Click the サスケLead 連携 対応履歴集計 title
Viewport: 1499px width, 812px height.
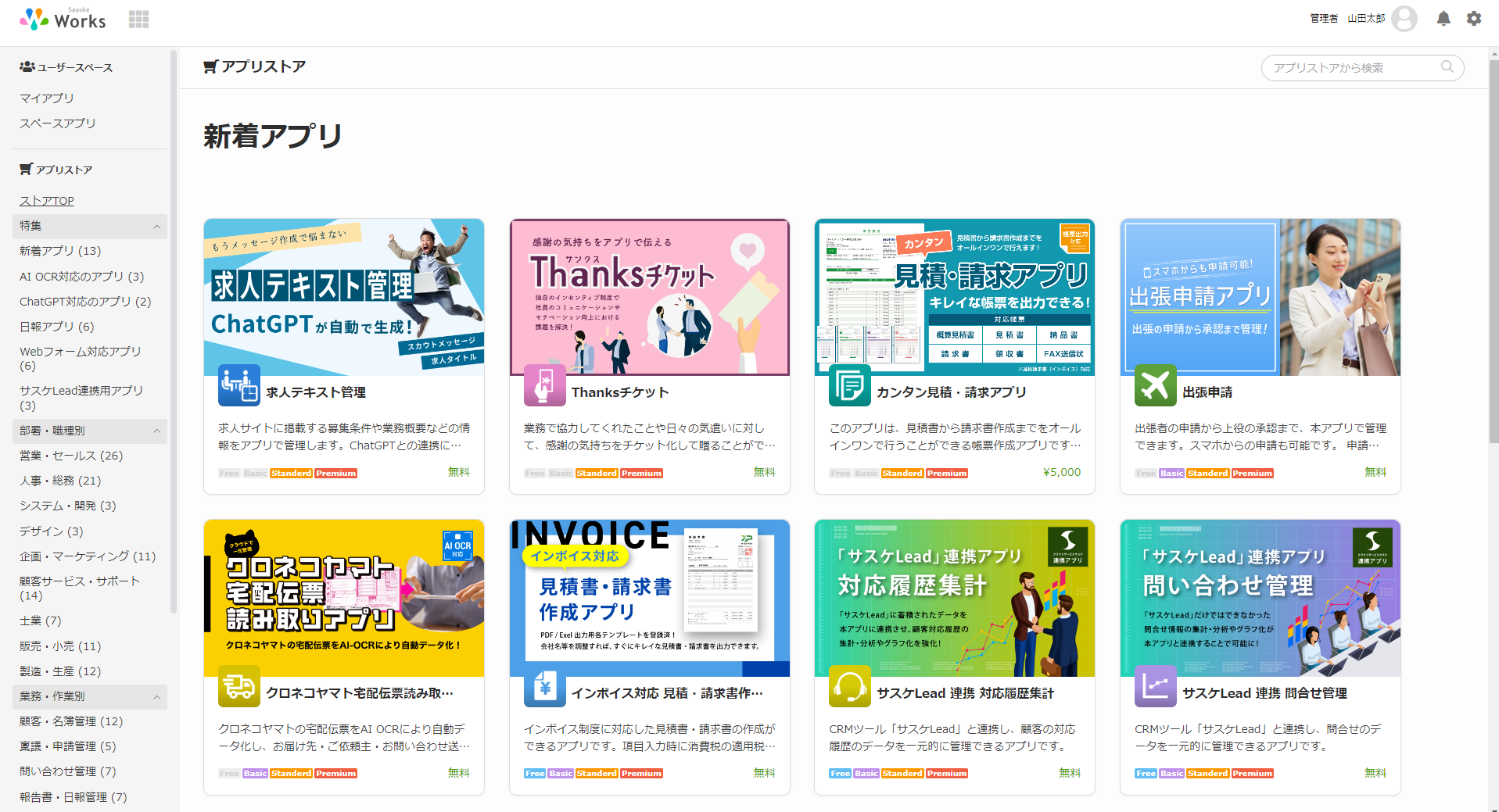(965, 693)
